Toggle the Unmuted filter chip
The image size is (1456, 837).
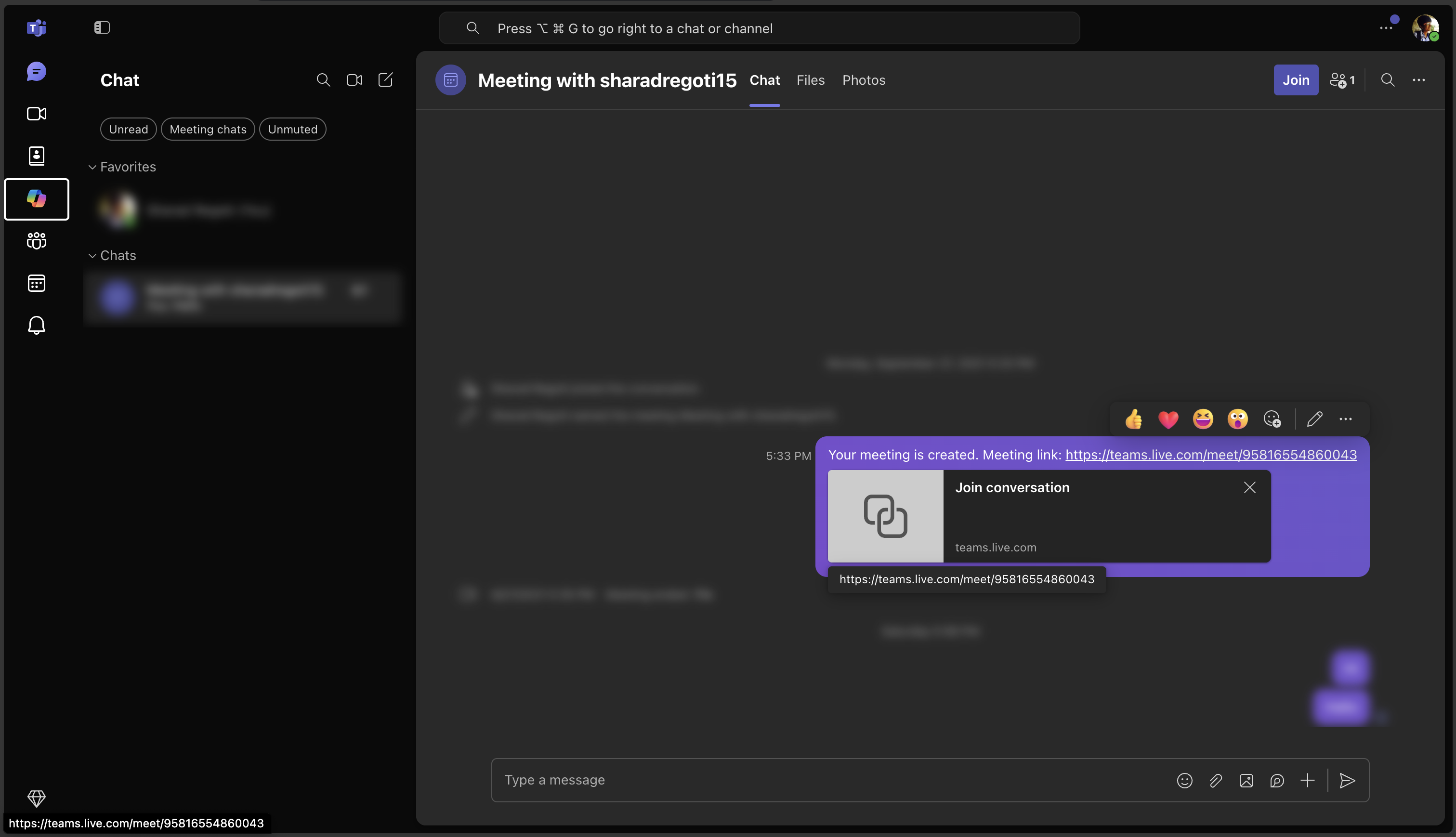(292, 130)
